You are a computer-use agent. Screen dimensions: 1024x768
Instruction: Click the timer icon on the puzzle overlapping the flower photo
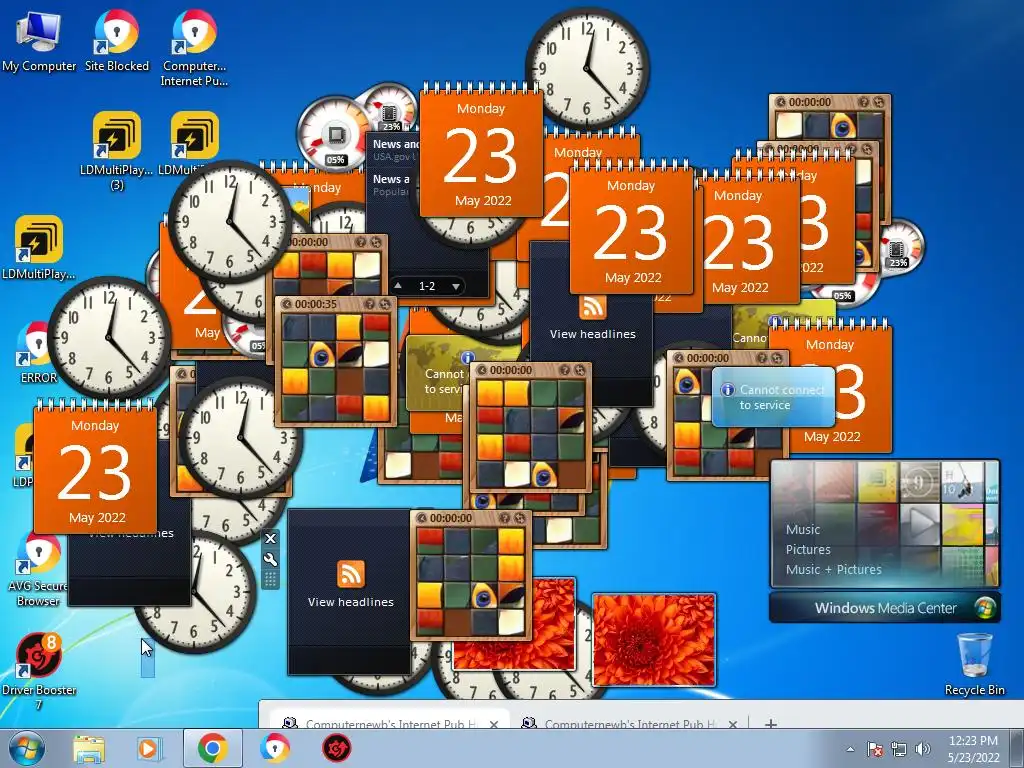[x=423, y=518]
